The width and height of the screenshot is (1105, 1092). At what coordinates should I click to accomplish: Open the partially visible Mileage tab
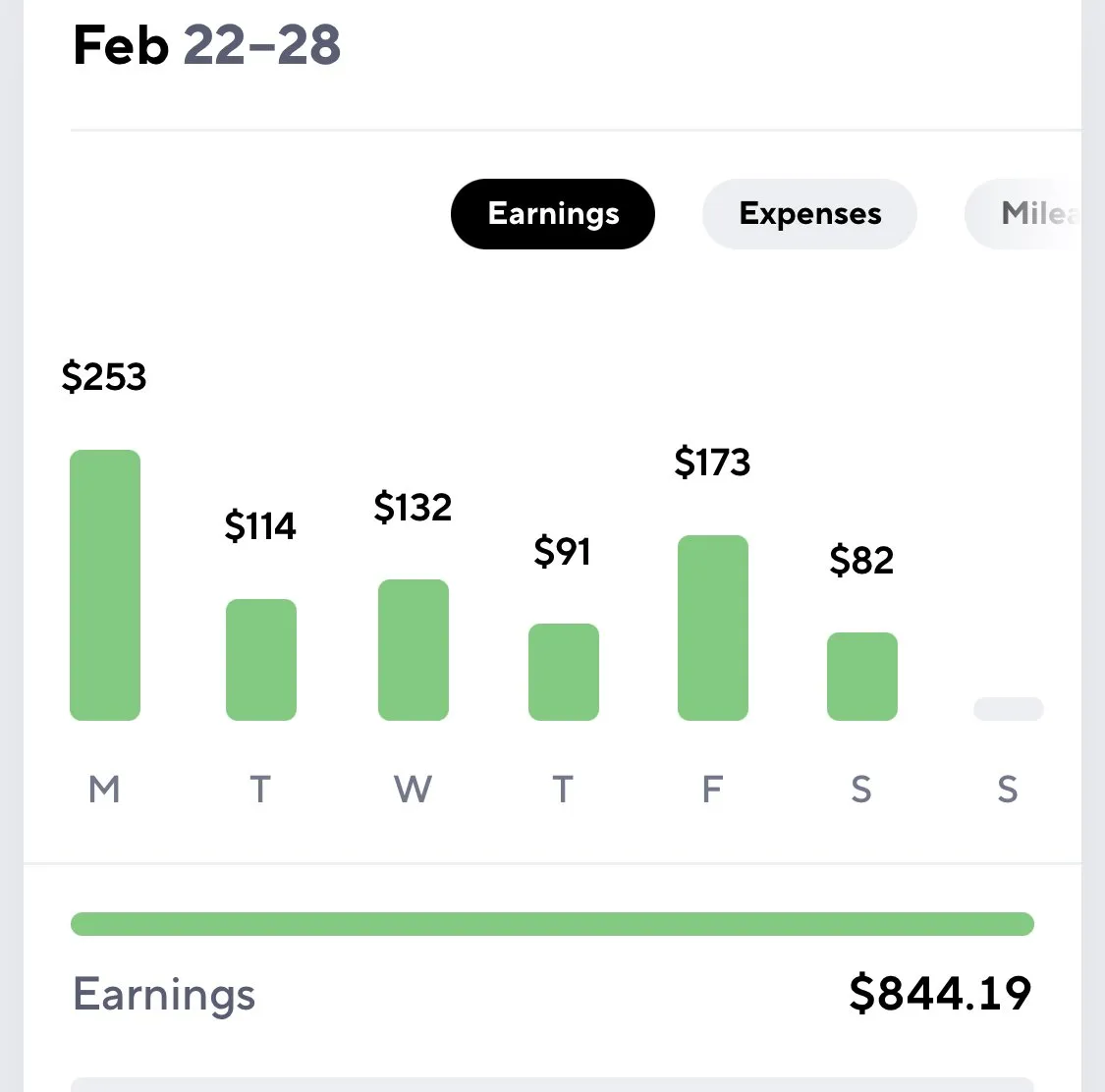click(1023, 213)
